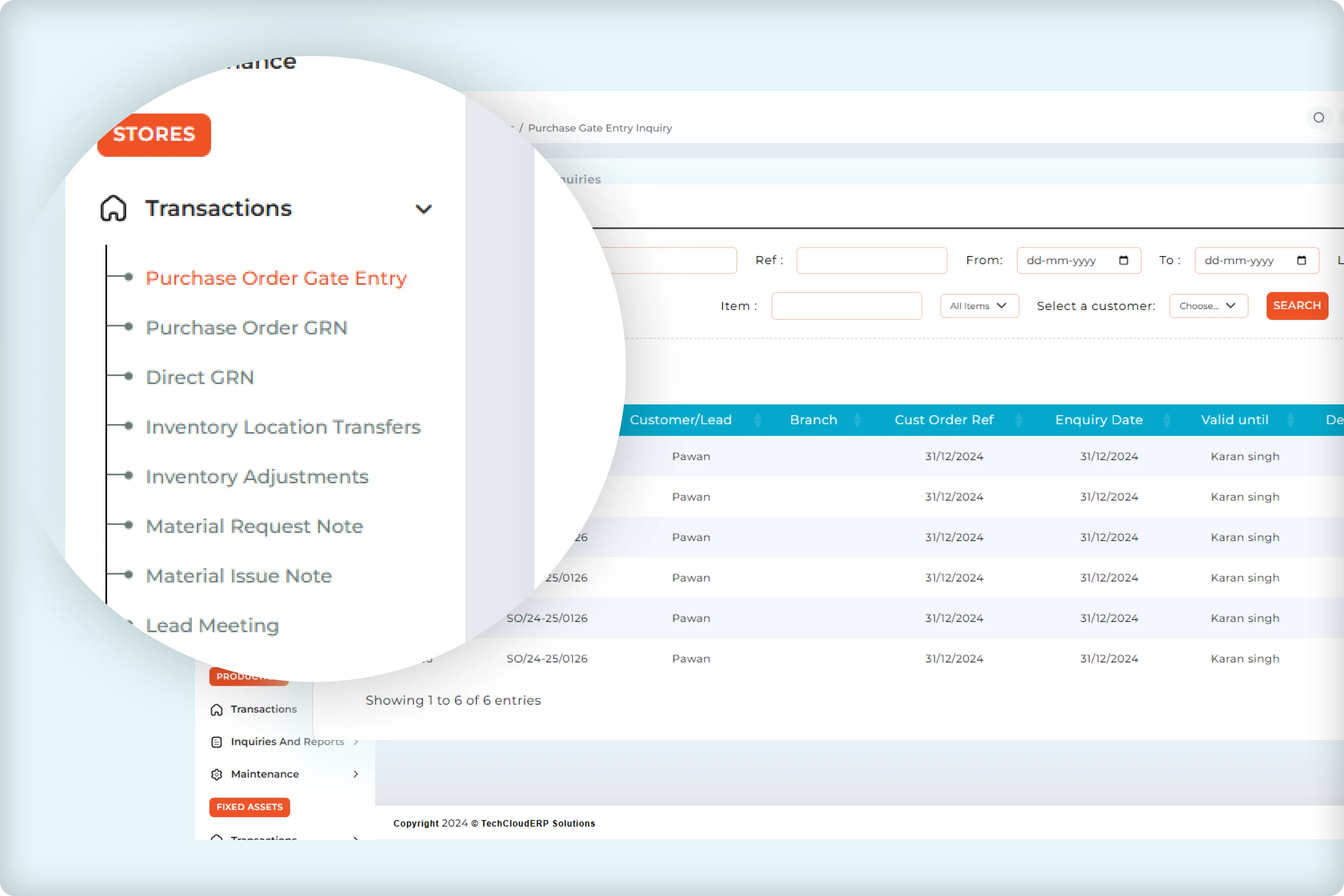The image size is (1344, 896).
Task: Click the small Transactions home icon under Production
Action: pos(217,710)
